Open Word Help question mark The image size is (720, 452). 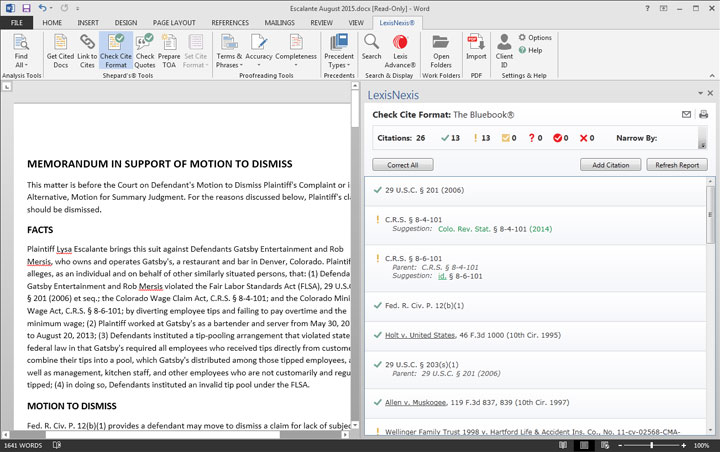(647, 8)
